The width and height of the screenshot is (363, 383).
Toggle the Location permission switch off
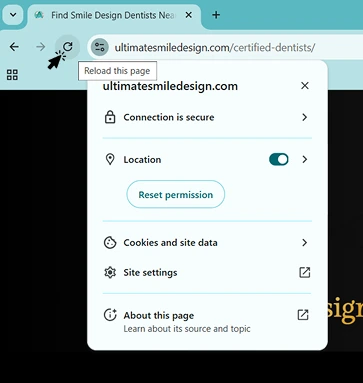tap(279, 159)
